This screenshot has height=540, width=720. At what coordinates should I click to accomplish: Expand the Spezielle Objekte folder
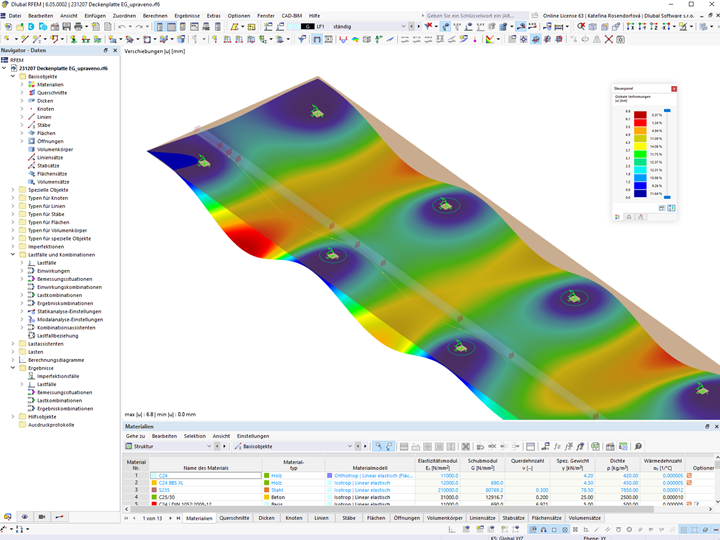coord(13,190)
